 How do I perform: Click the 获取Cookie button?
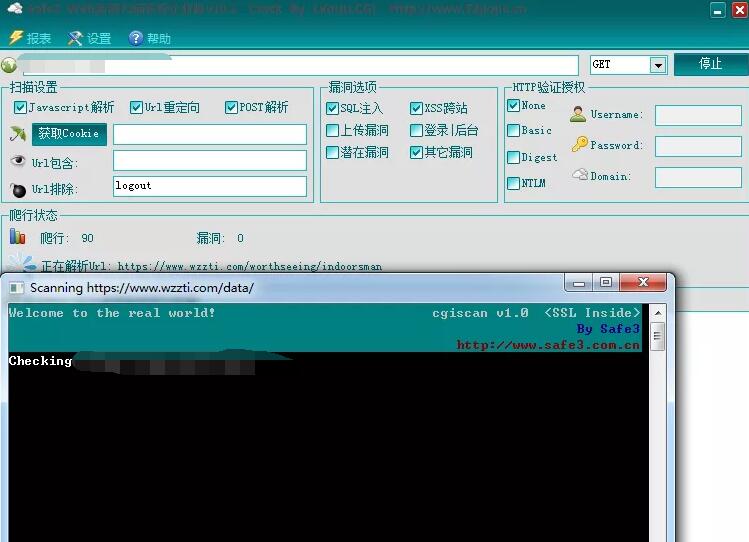(x=69, y=134)
